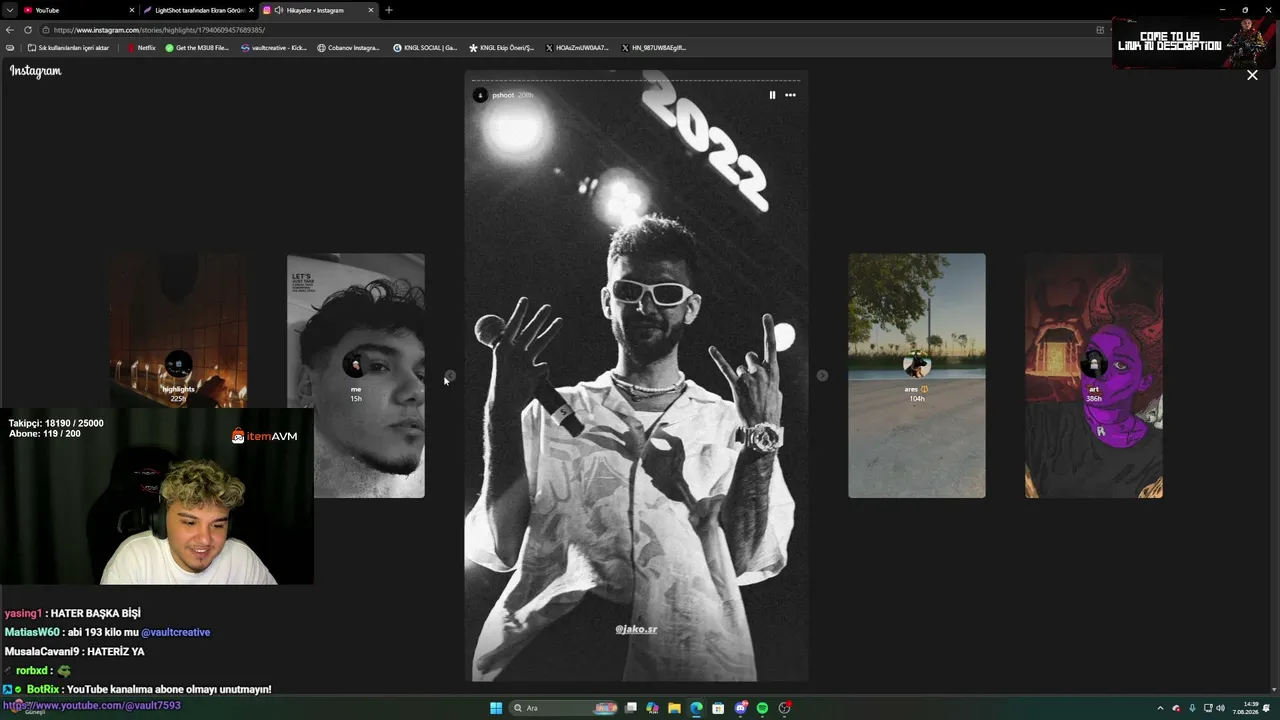
Task: Close the LightShot tab
Action: 251,10
